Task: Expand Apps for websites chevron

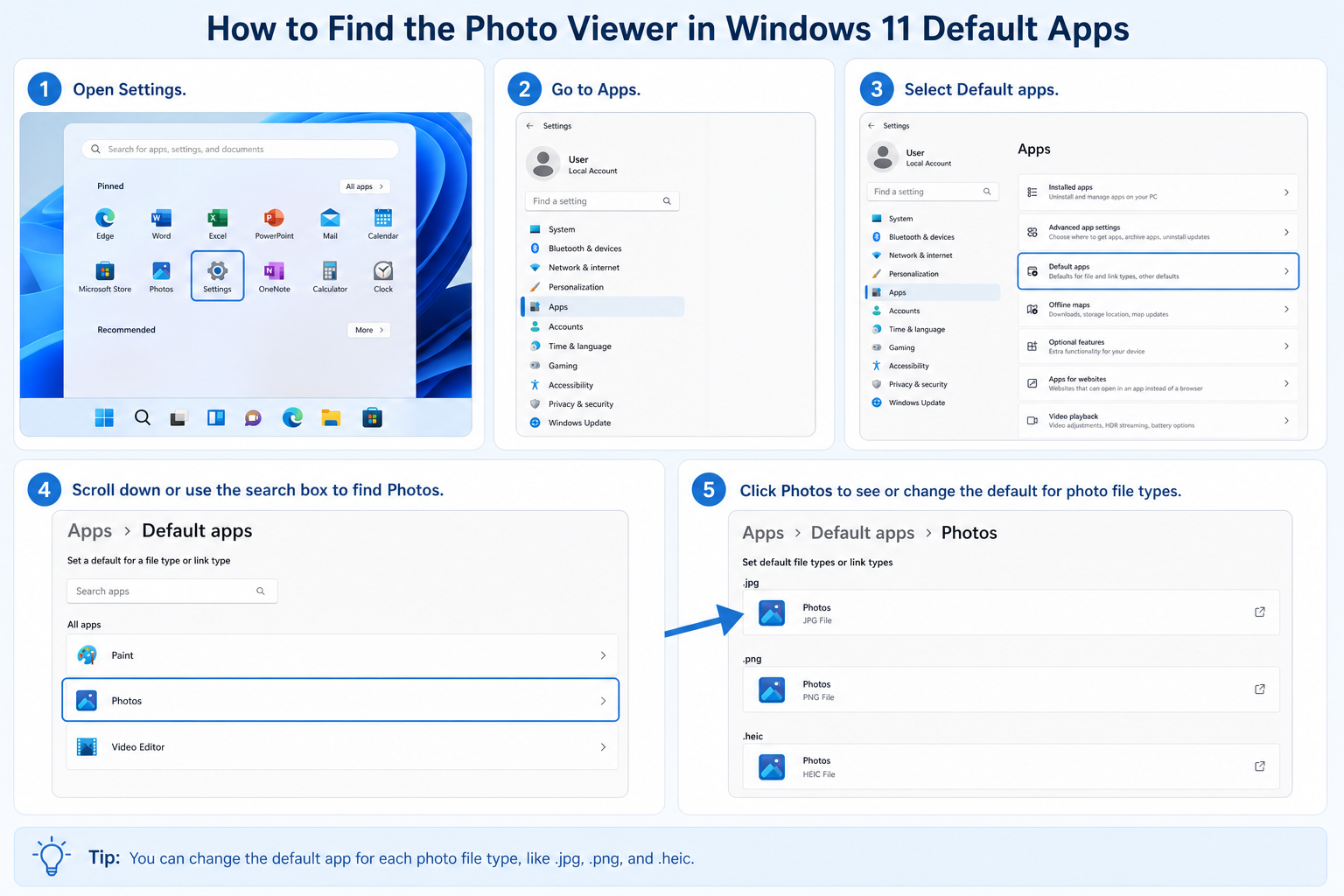Action: [x=1286, y=383]
